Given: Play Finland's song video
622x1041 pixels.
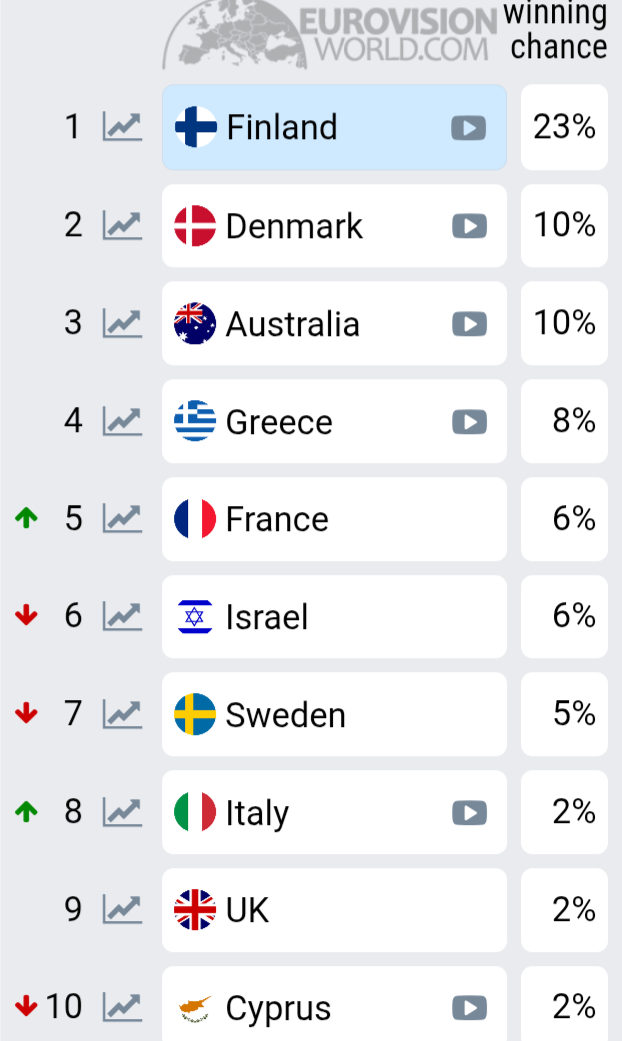Looking at the screenshot, I should [x=468, y=128].
